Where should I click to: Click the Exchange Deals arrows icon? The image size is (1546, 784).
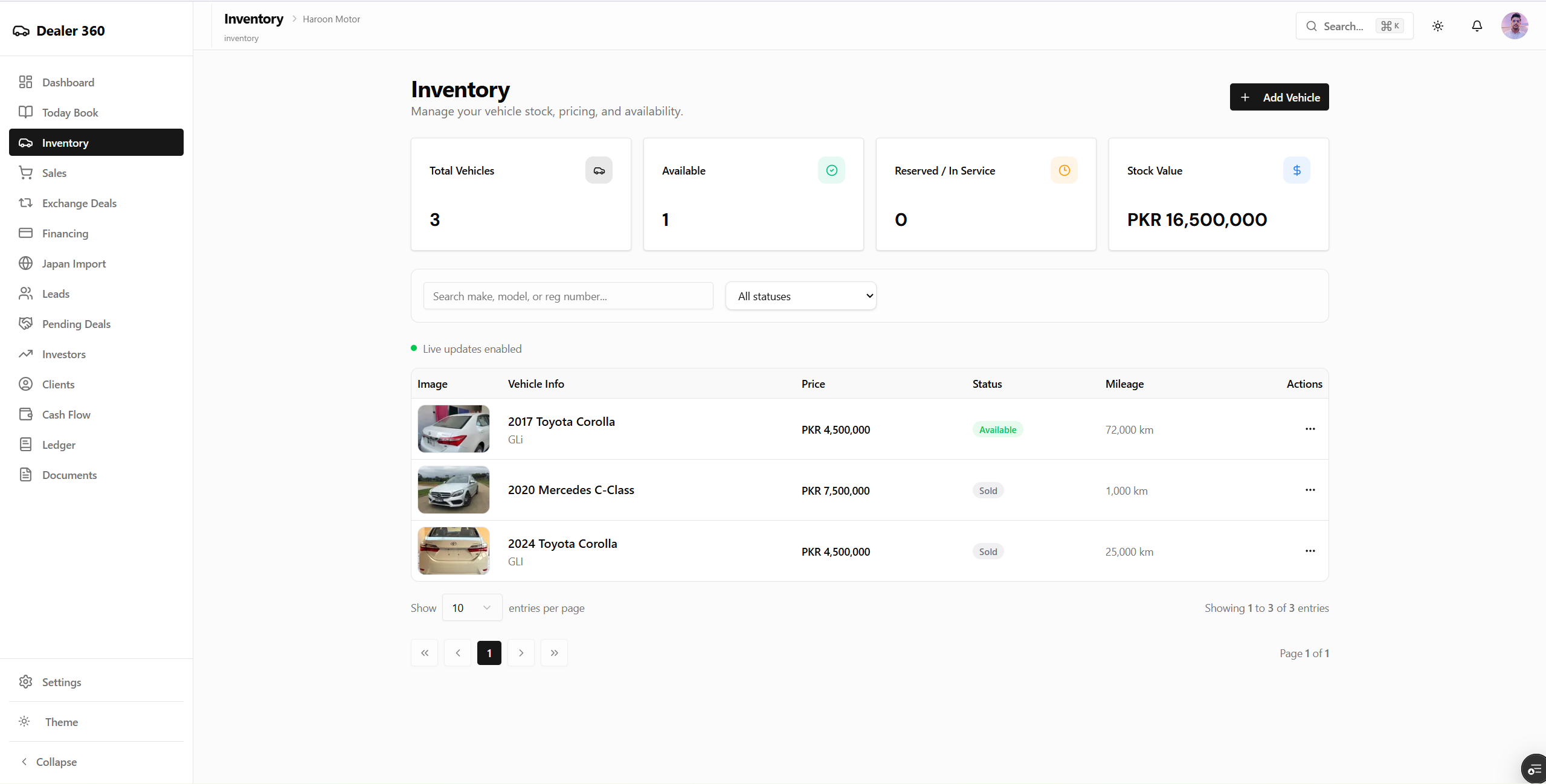pos(25,202)
